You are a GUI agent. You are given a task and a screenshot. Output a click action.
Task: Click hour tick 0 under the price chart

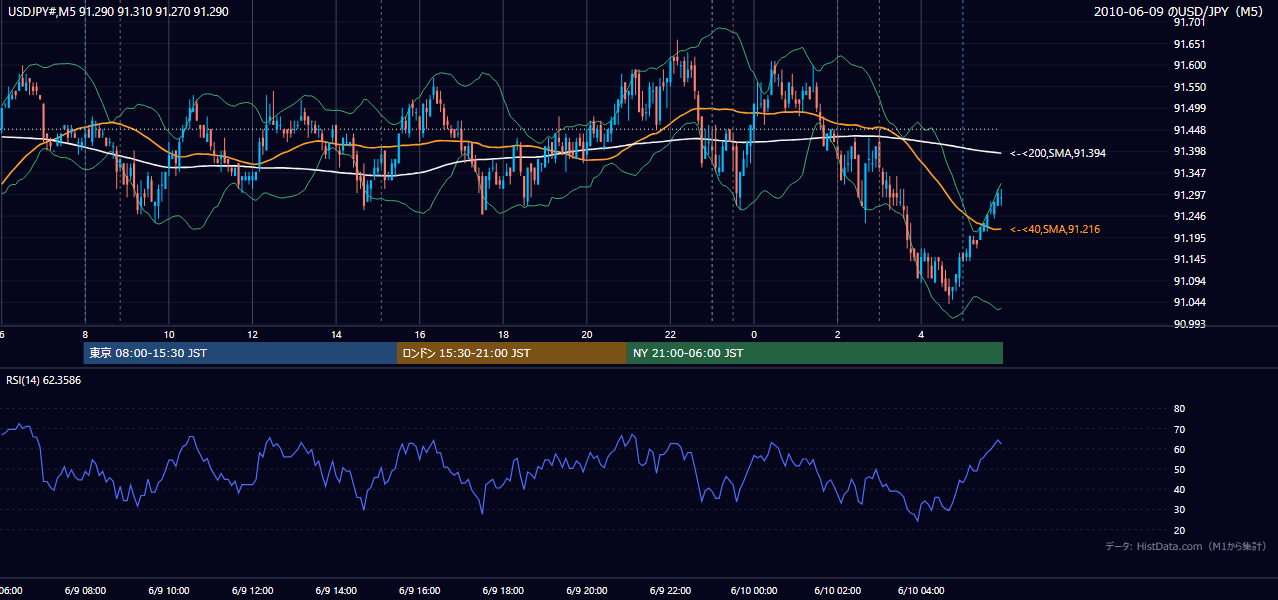754,334
